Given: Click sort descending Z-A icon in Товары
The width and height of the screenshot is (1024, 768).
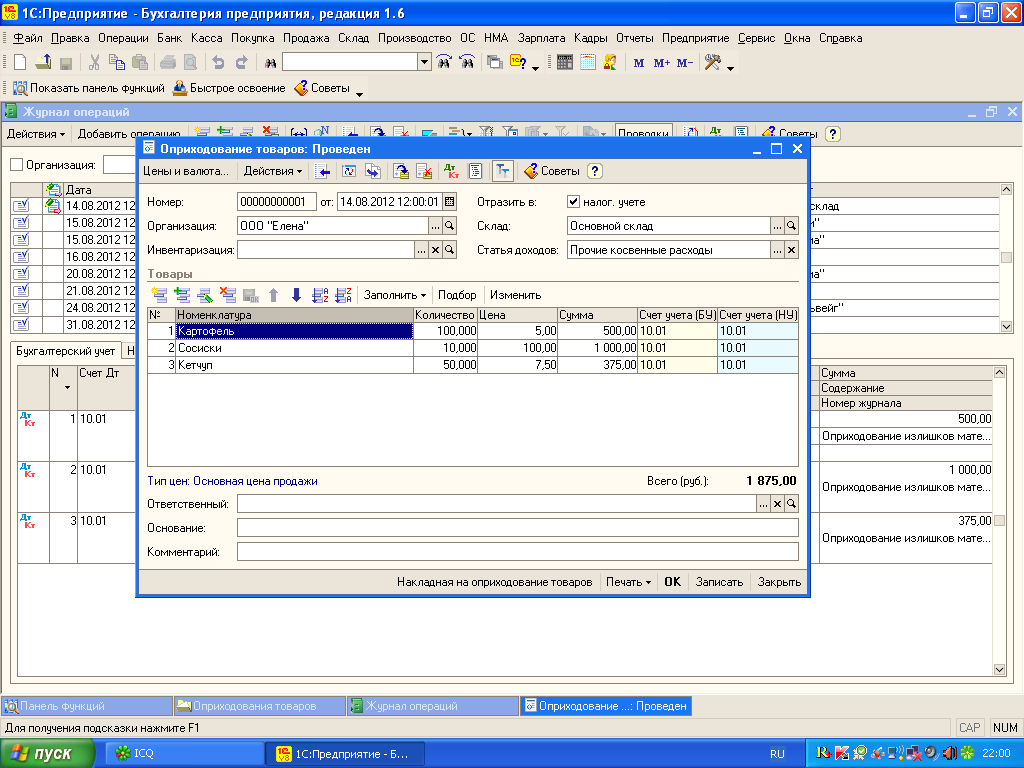Looking at the screenshot, I should tap(344, 295).
